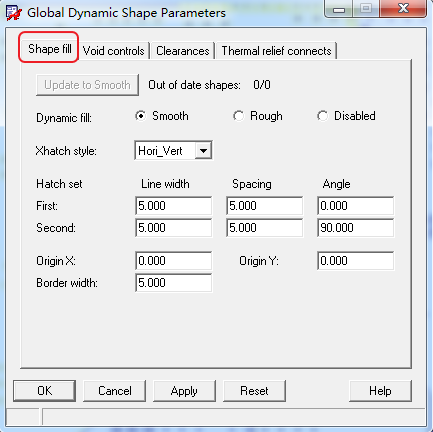Select the Smooth dynamic fill option

pos(141,116)
